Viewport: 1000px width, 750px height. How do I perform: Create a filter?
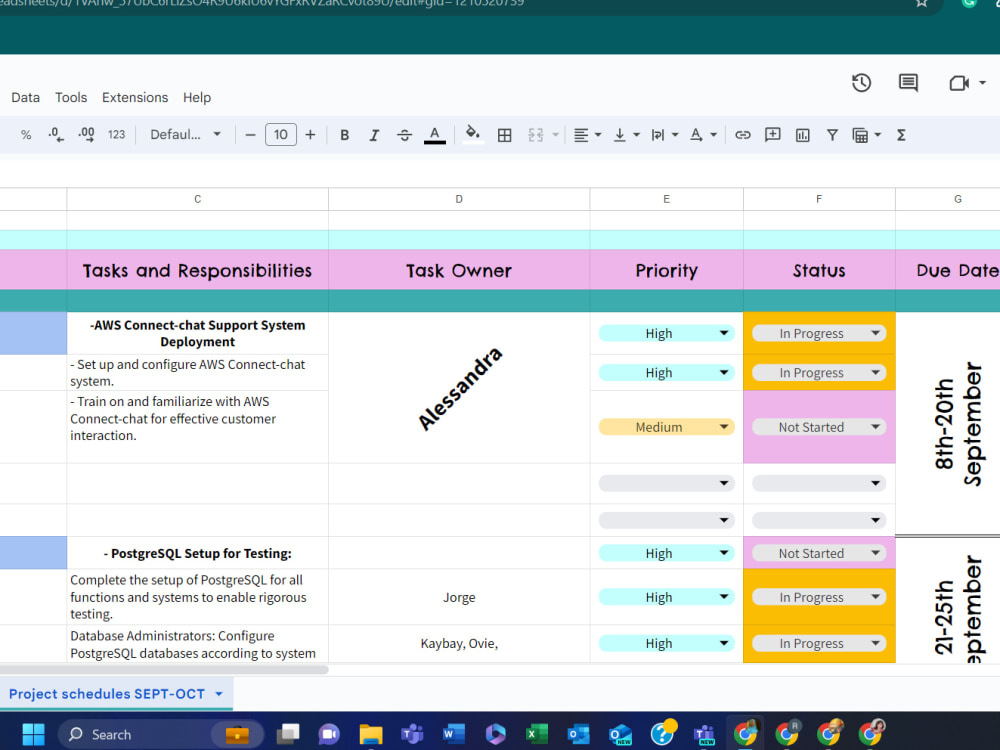tap(832, 134)
